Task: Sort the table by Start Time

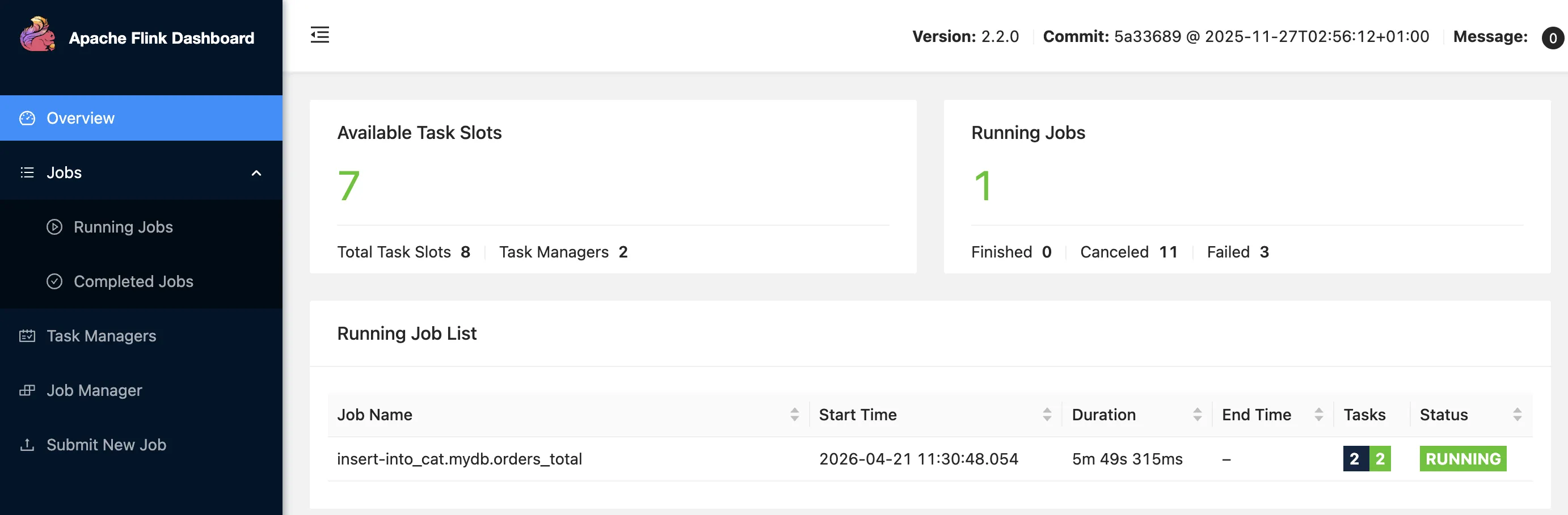Action: (x=1047, y=415)
